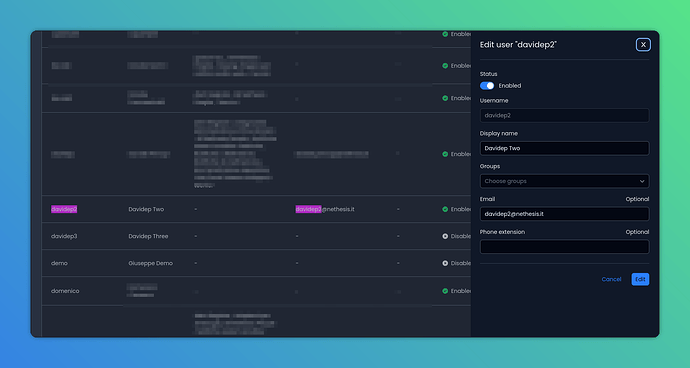Click enabled status icon in domenico row

point(445,291)
